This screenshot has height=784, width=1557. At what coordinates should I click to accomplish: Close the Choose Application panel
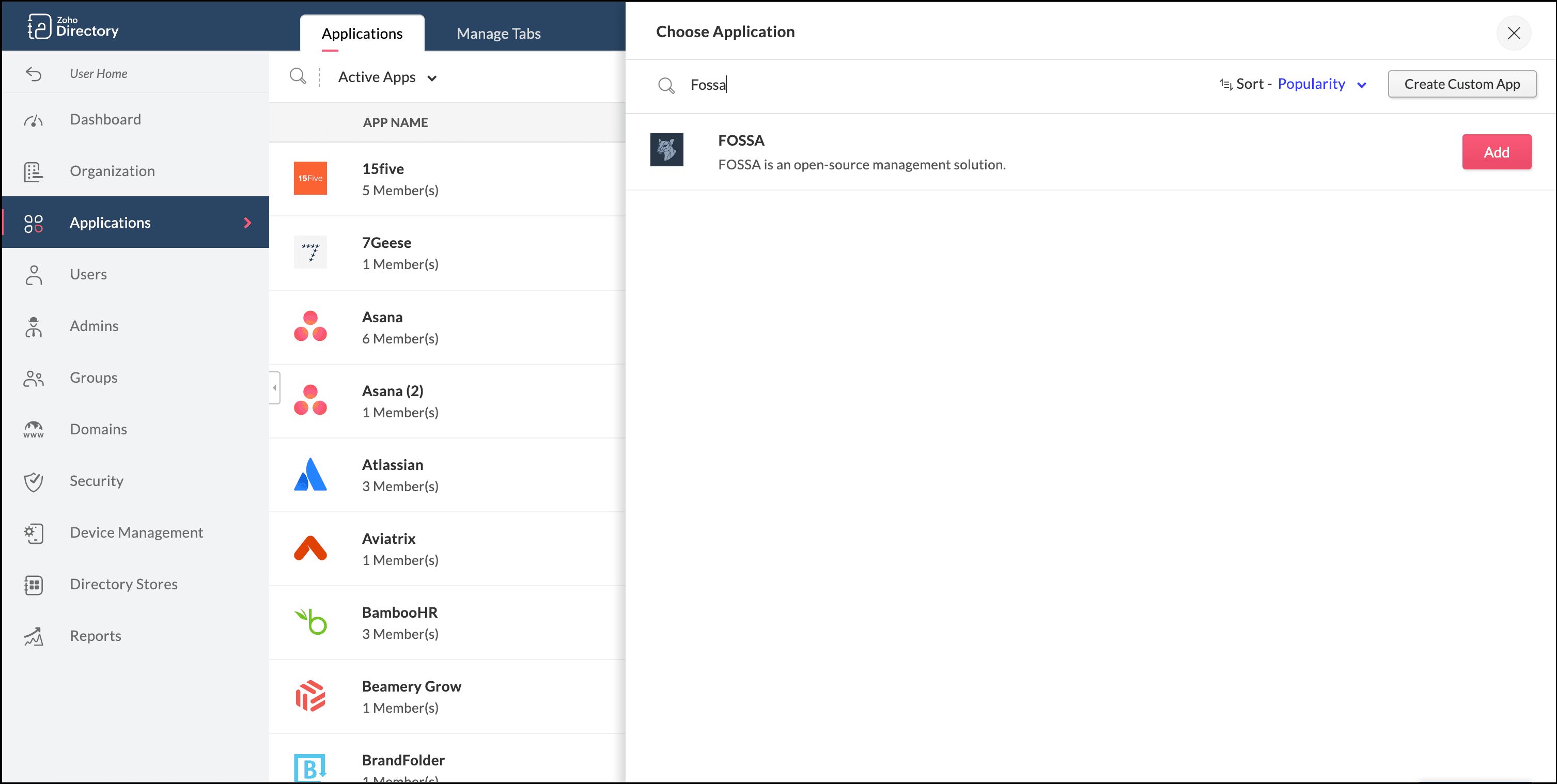1514,33
